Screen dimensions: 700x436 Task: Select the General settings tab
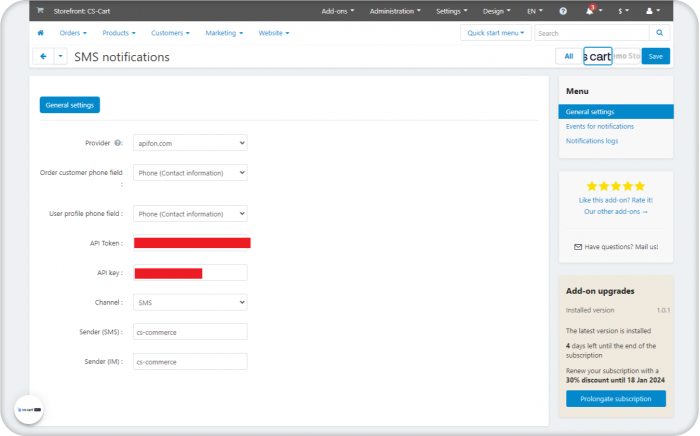[70, 105]
